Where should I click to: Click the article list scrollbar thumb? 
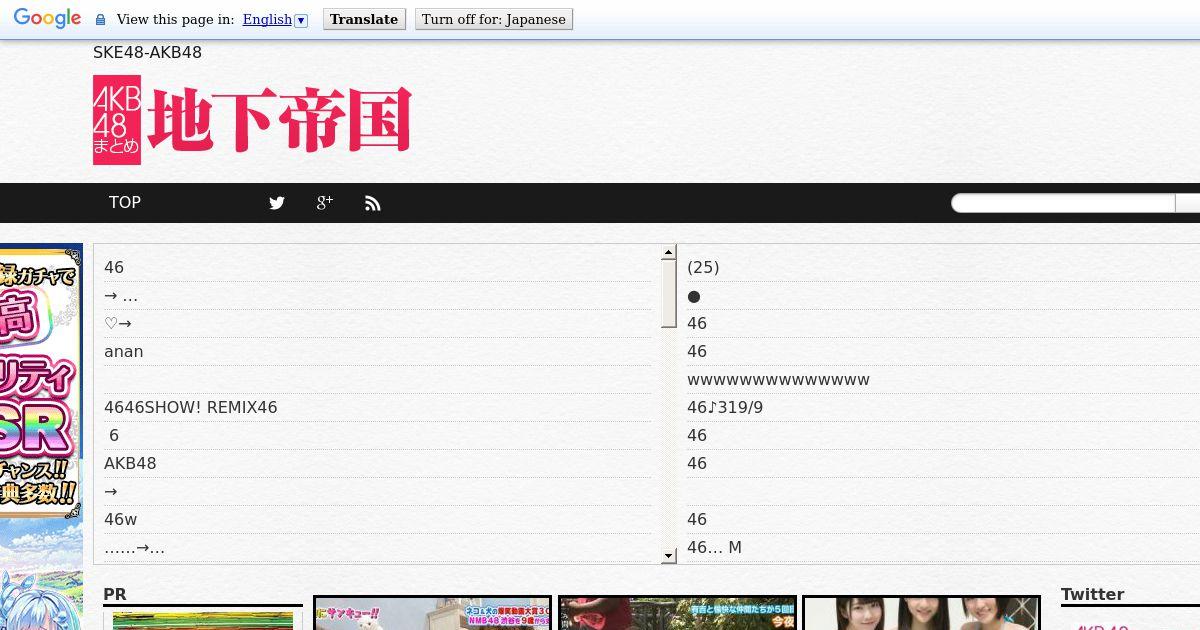tap(669, 294)
